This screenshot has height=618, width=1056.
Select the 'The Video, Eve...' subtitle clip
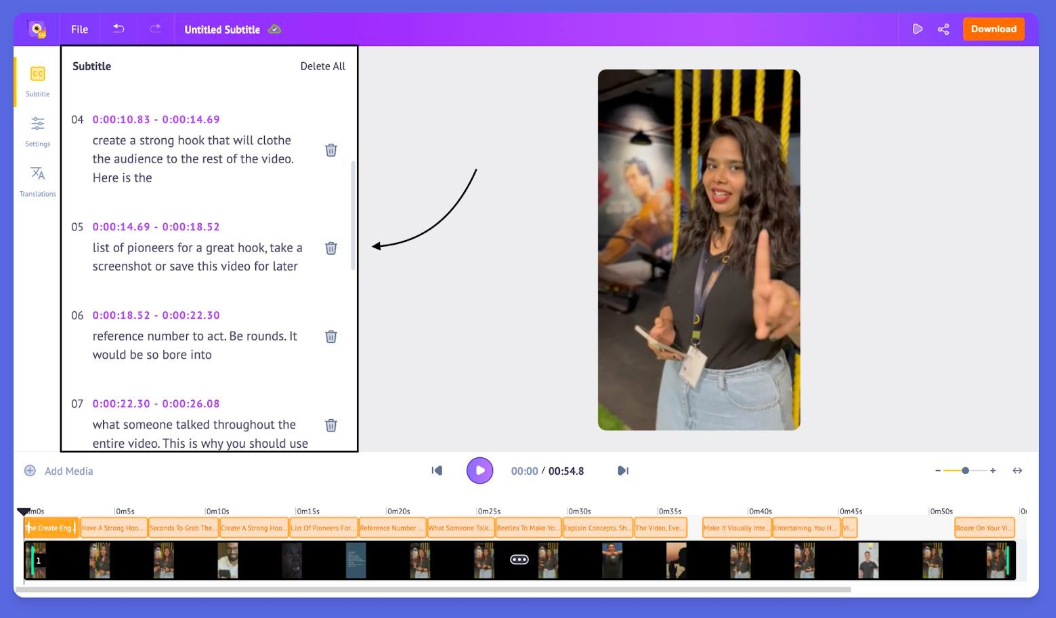[x=660, y=528]
